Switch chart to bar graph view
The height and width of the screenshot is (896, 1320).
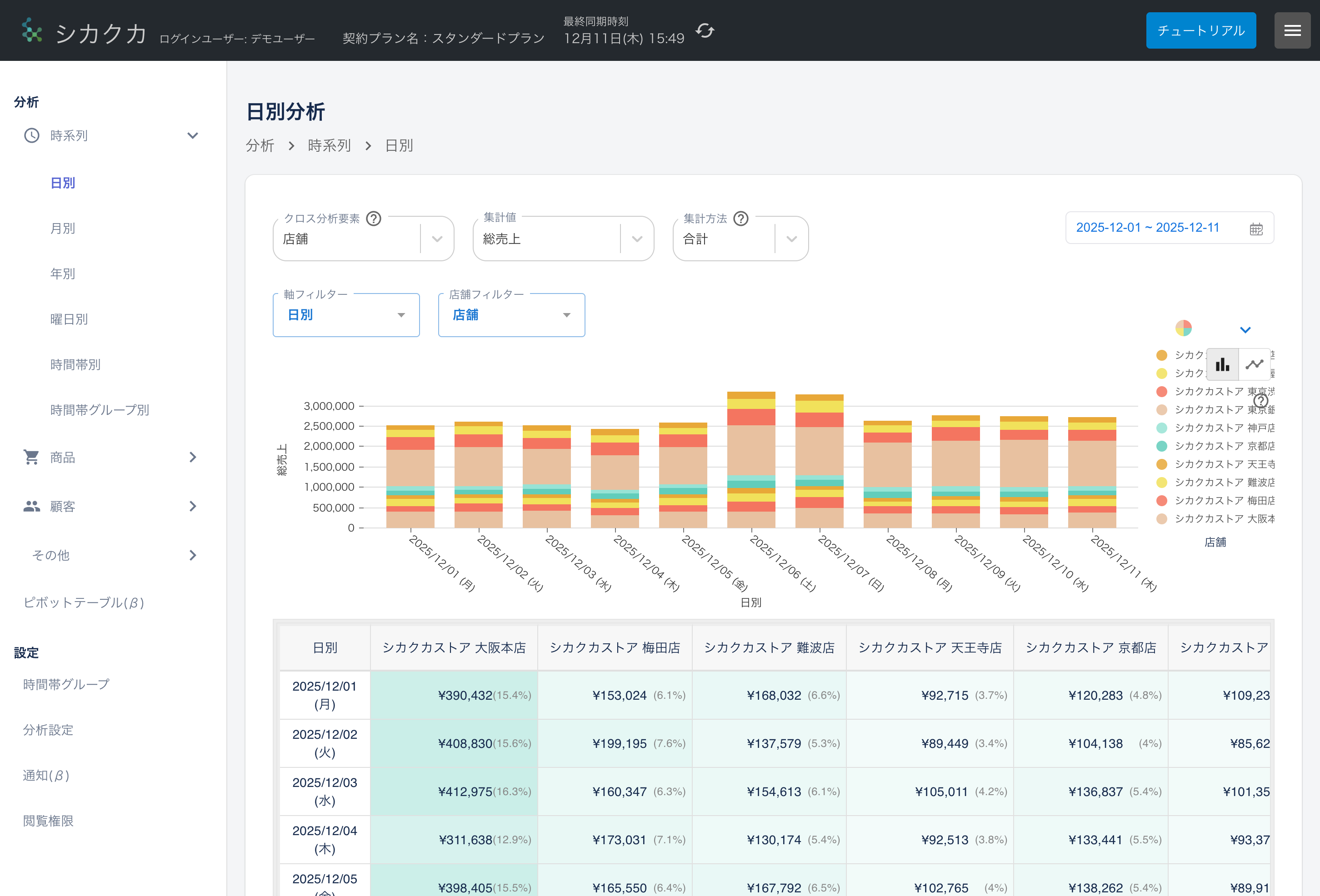[1222, 364]
